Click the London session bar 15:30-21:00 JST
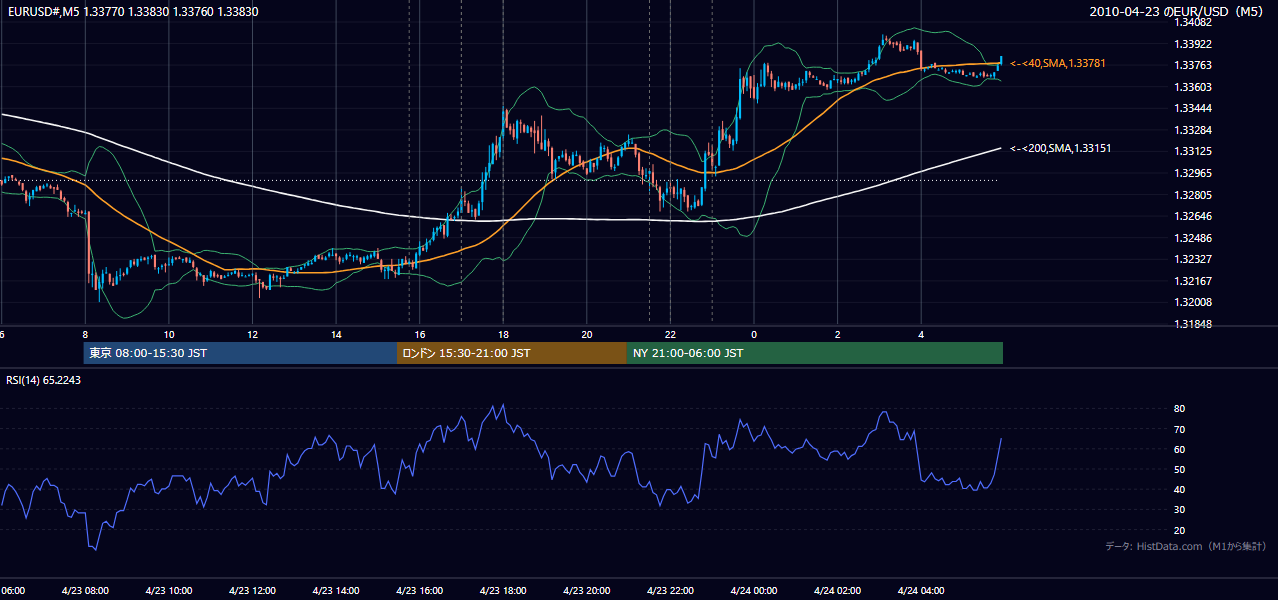Image resolution: width=1278 pixels, height=600 pixels. point(511,353)
